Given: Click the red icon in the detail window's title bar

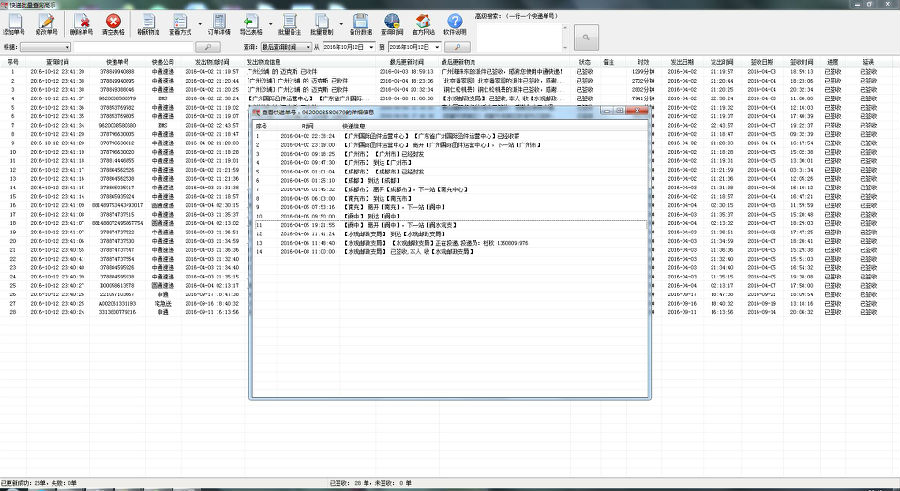Looking at the screenshot, I should (257, 112).
